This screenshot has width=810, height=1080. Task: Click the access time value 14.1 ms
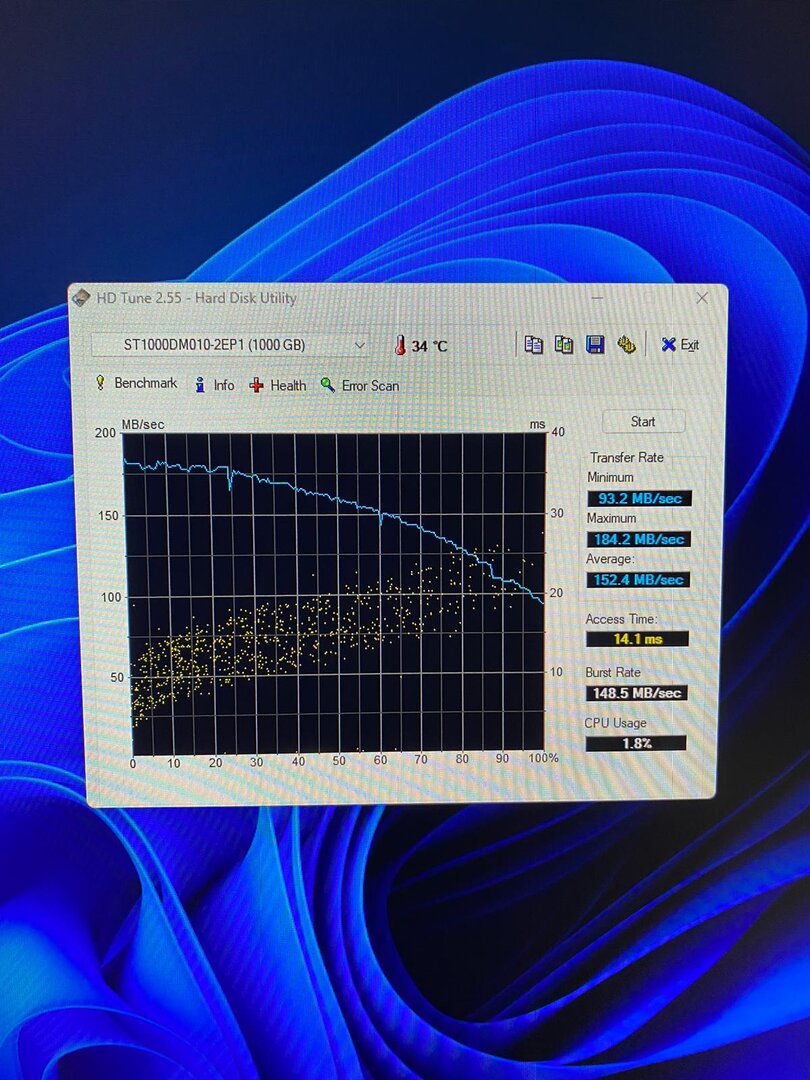637,638
